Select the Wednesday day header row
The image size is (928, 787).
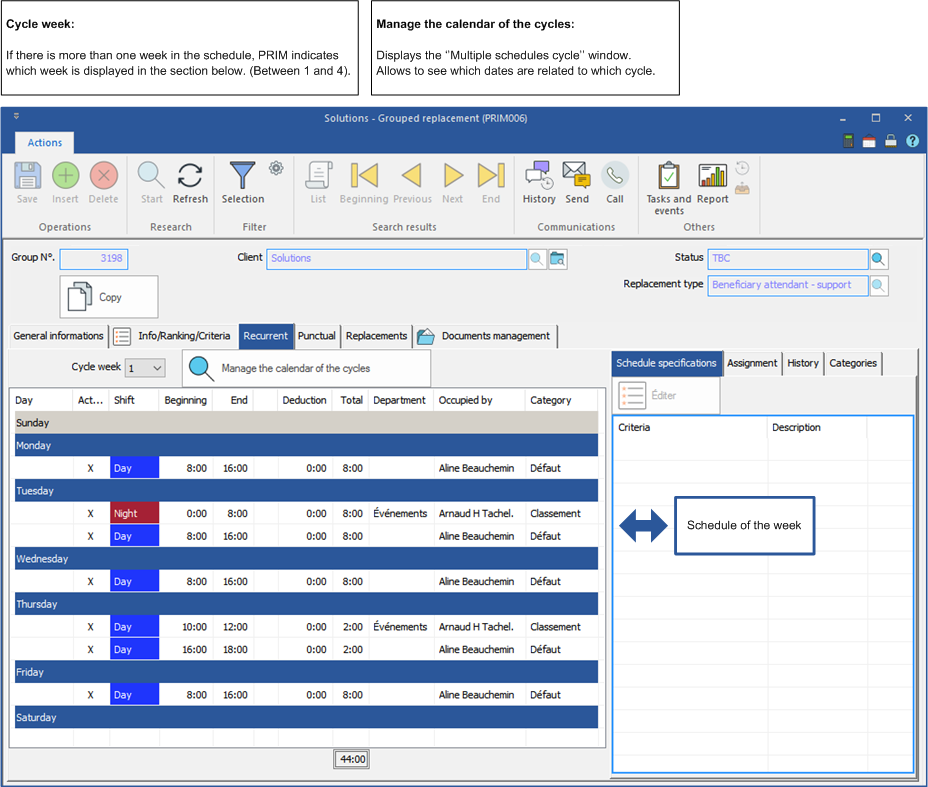(x=307, y=559)
